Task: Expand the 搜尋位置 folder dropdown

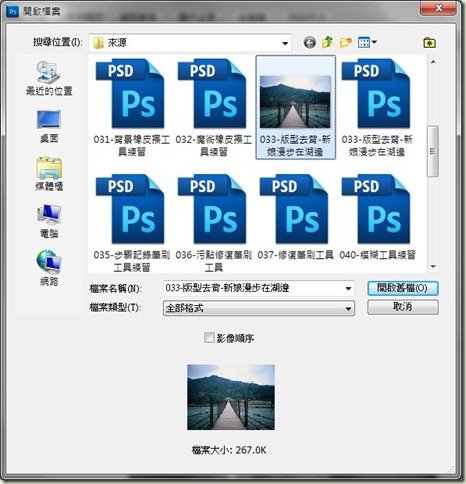Action: pos(285,43)
